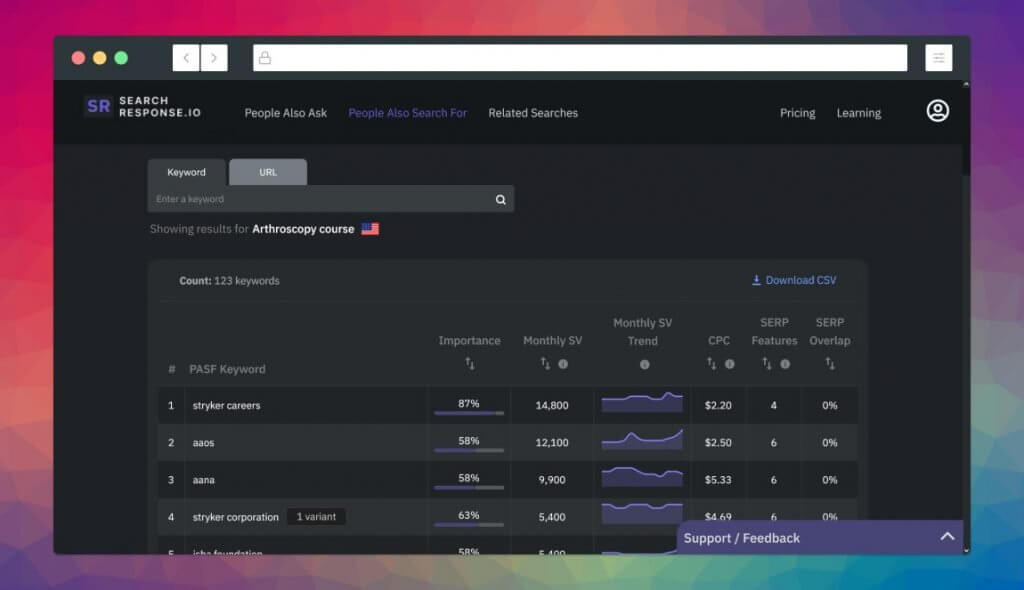Click the 'Arthroscopy course' results text
Screen dimensions: 1024x590
(x=303, y=229)
